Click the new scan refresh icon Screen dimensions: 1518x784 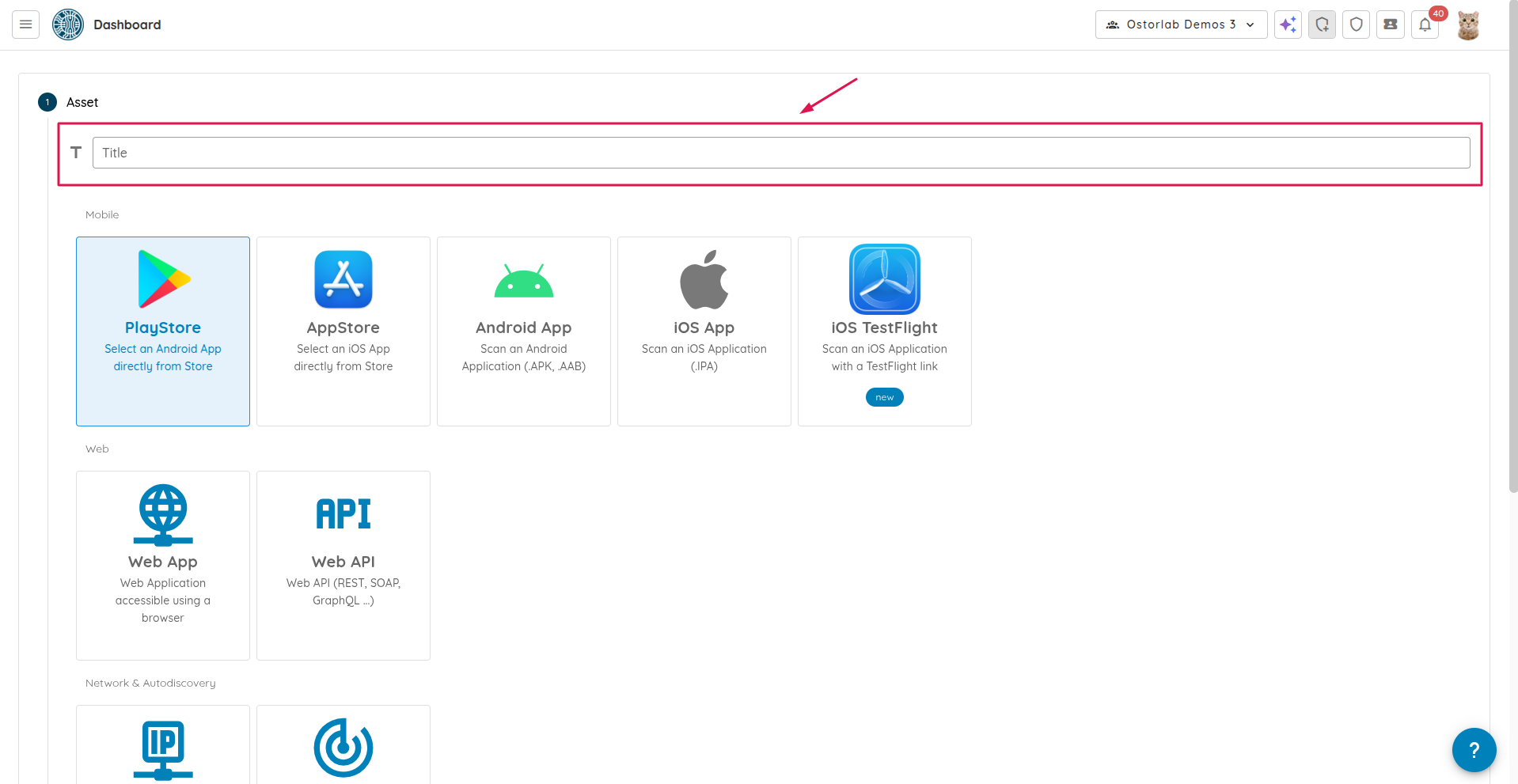(x=1322, y=25)
